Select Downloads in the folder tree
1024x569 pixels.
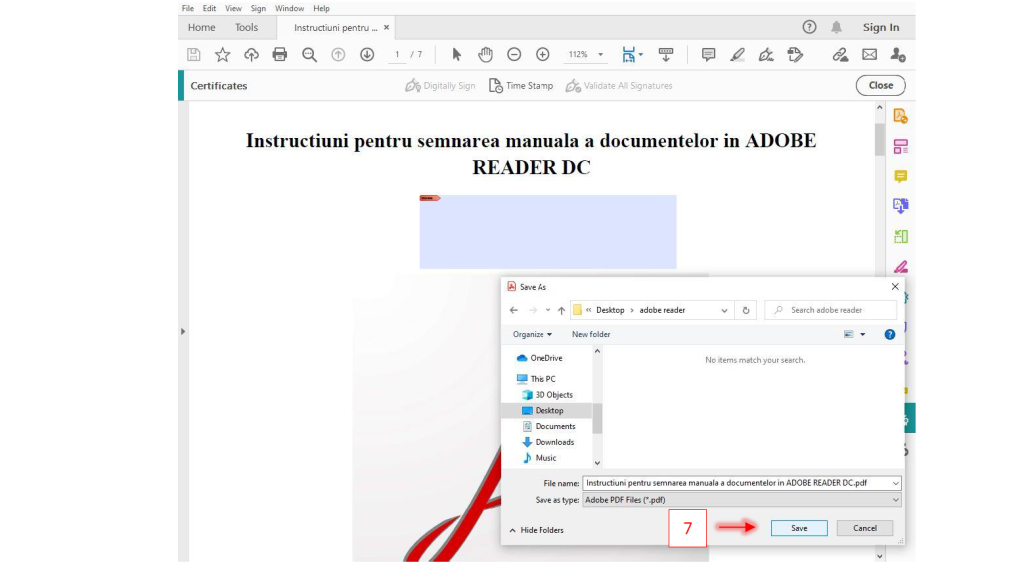click(x=554, y=442)
